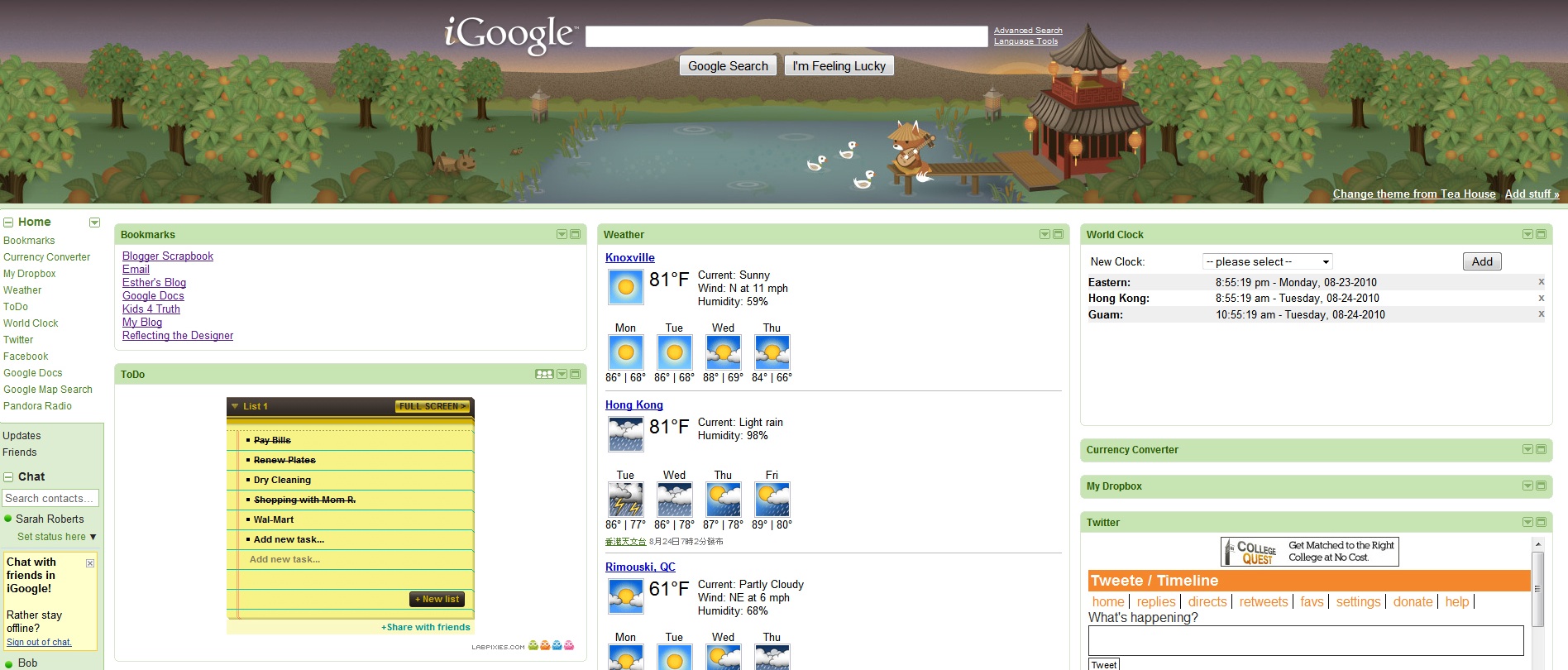Open ToDo gadget dropdown menu
Image resolution: width=1568 pixels, height=670 pixels.
pyautogui.click(x=562, y=374)
